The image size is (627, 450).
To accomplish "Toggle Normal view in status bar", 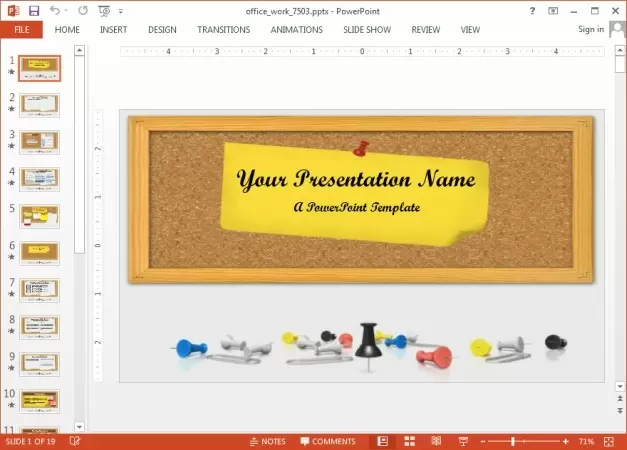I will pos(381,441).
